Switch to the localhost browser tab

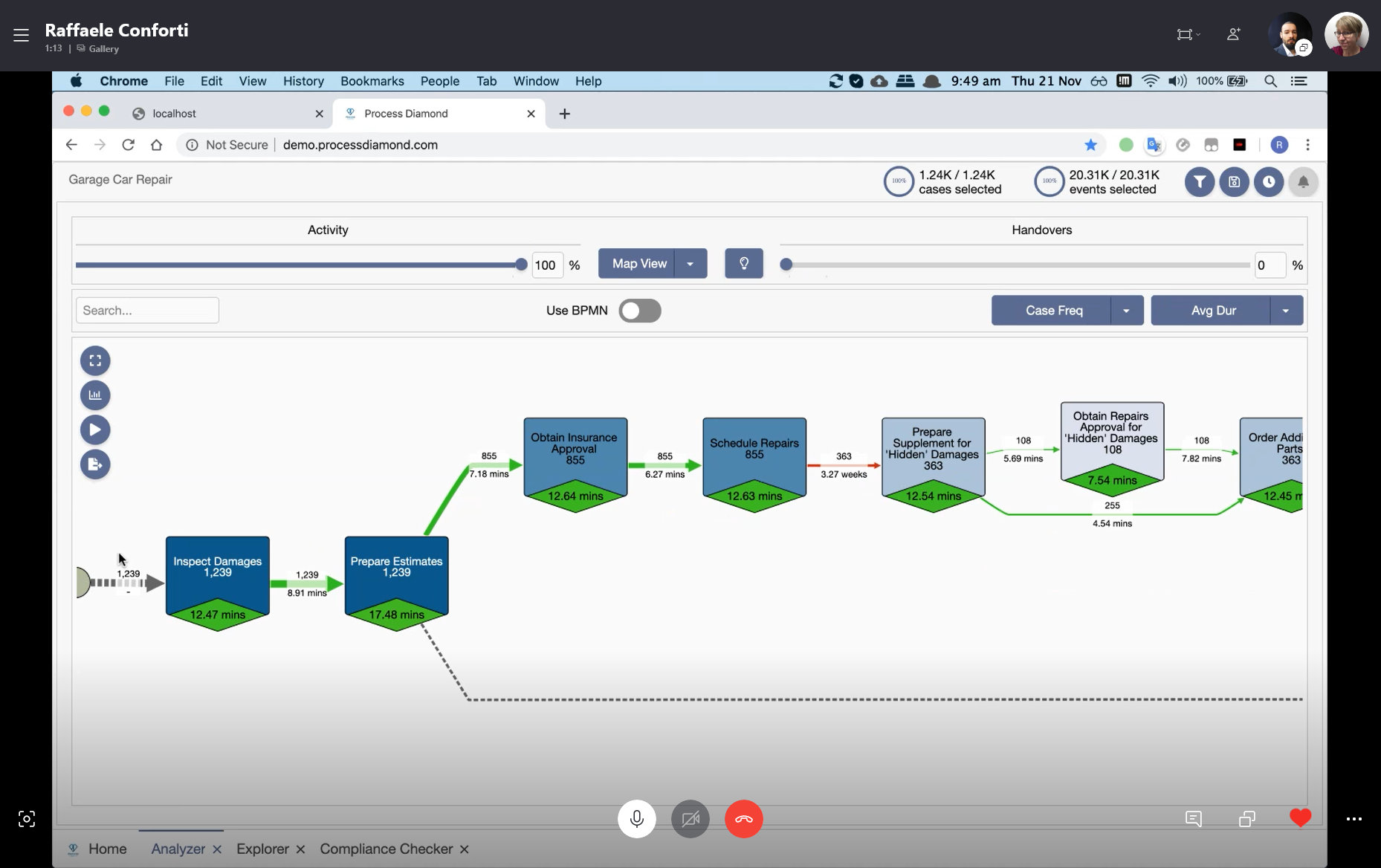click(227, 114)
